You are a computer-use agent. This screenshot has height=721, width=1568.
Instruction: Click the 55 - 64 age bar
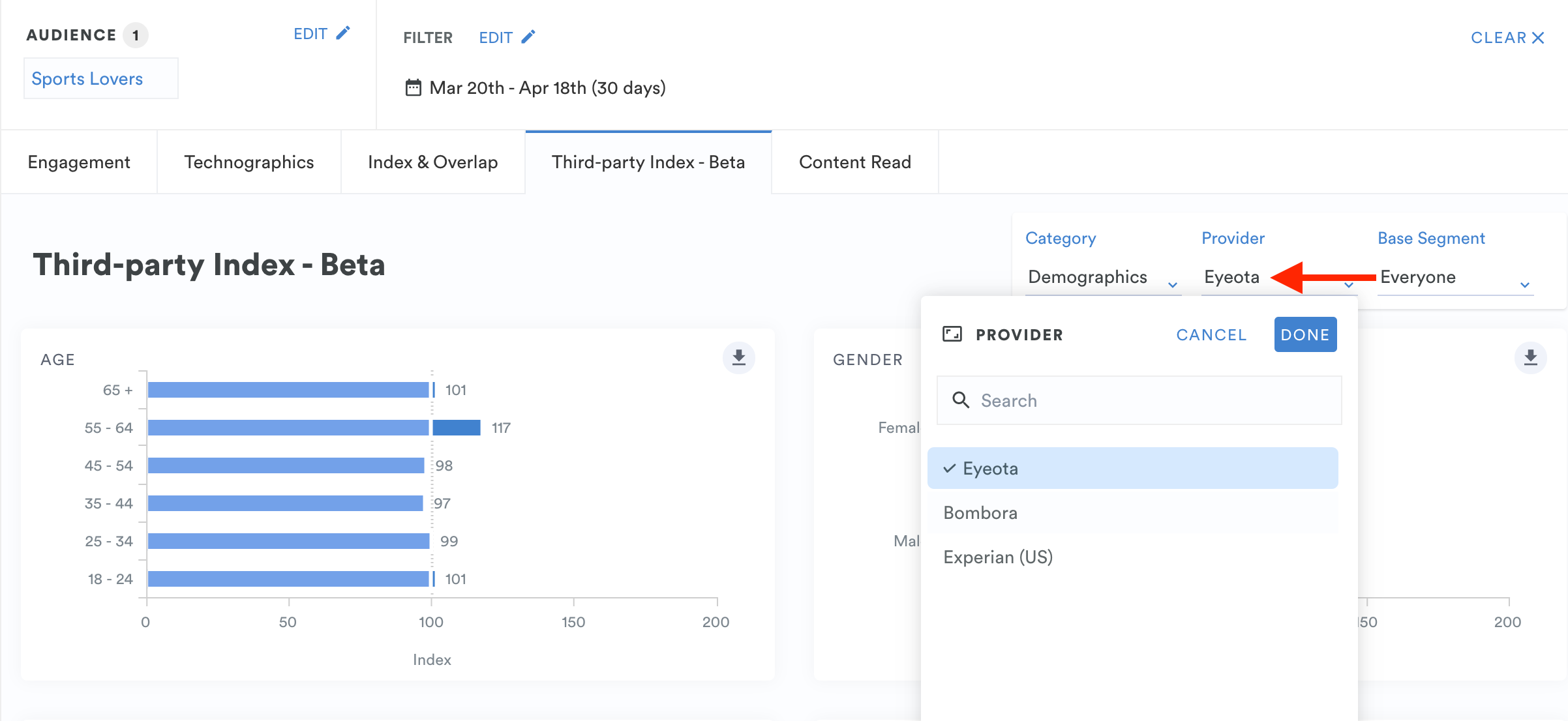coord(314,428)
